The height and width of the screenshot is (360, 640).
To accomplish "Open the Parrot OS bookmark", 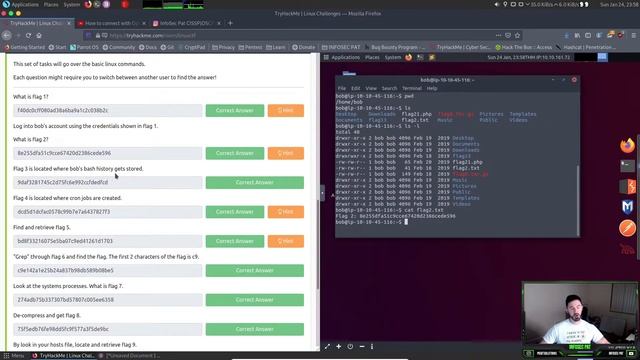I will point(84,47).
